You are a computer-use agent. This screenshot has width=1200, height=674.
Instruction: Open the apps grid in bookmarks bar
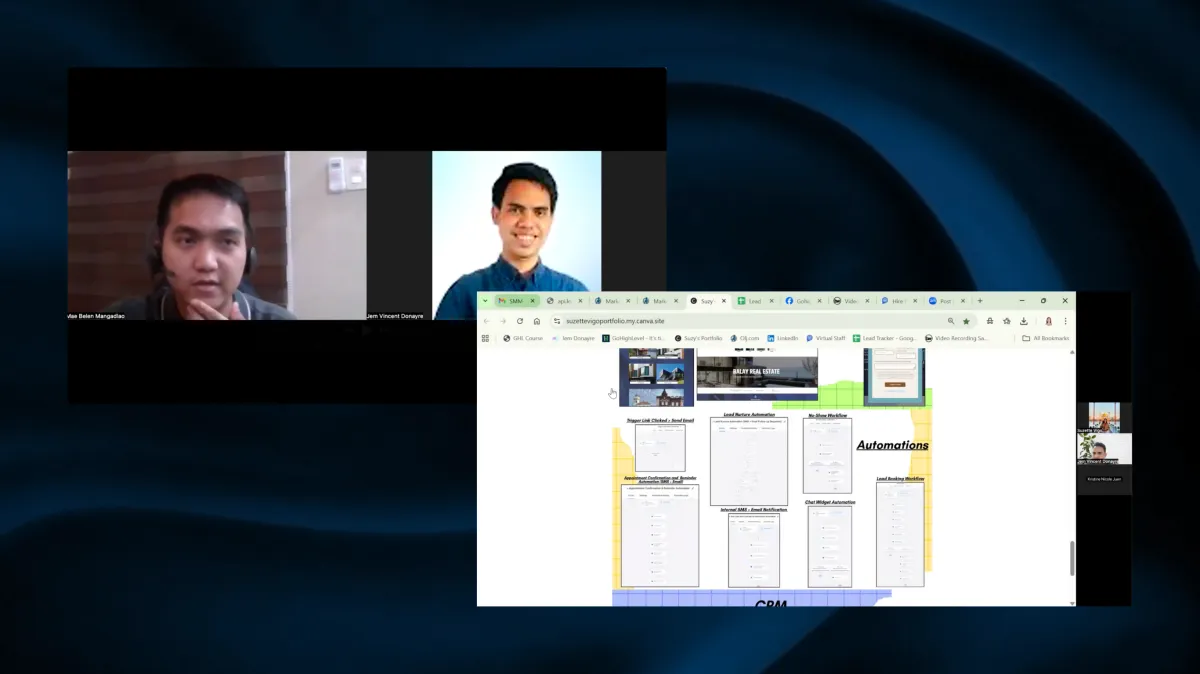[486, 338]
